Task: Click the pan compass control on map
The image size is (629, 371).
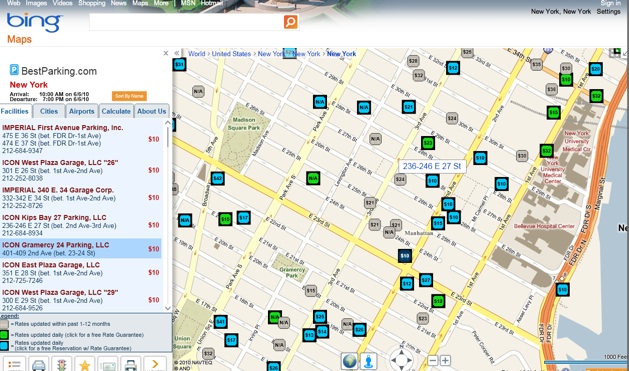Action: [x=401, y=359]
